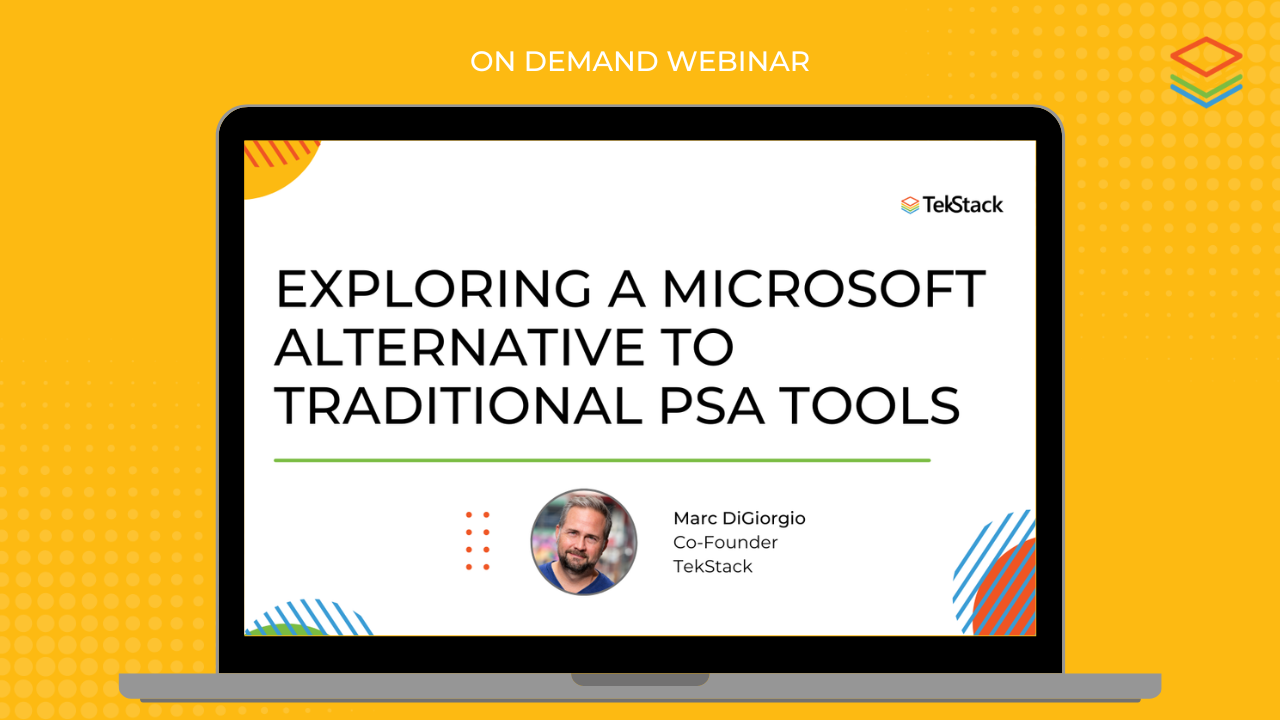This screenshot has width=1280, height=720.
Task: Click the "ON DEMAND WEBINAR" heading
Action: pyautogui.click(x=640, y=61)
